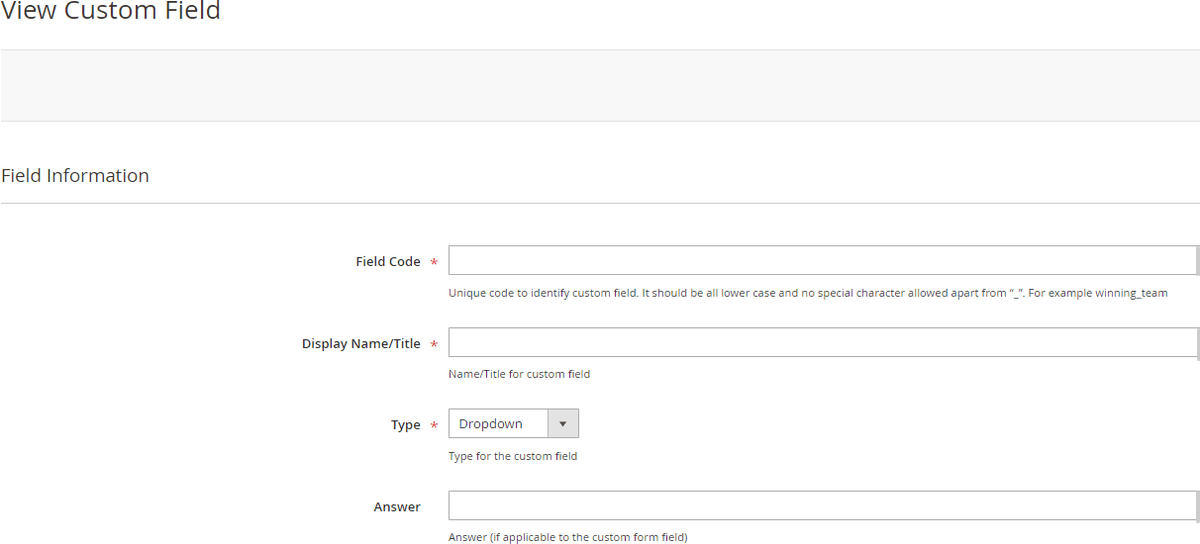The width and height of the screenshot is (1200, 544).
Task: Click the red asterisk beside Field Code
Action: tap(434, 263)
